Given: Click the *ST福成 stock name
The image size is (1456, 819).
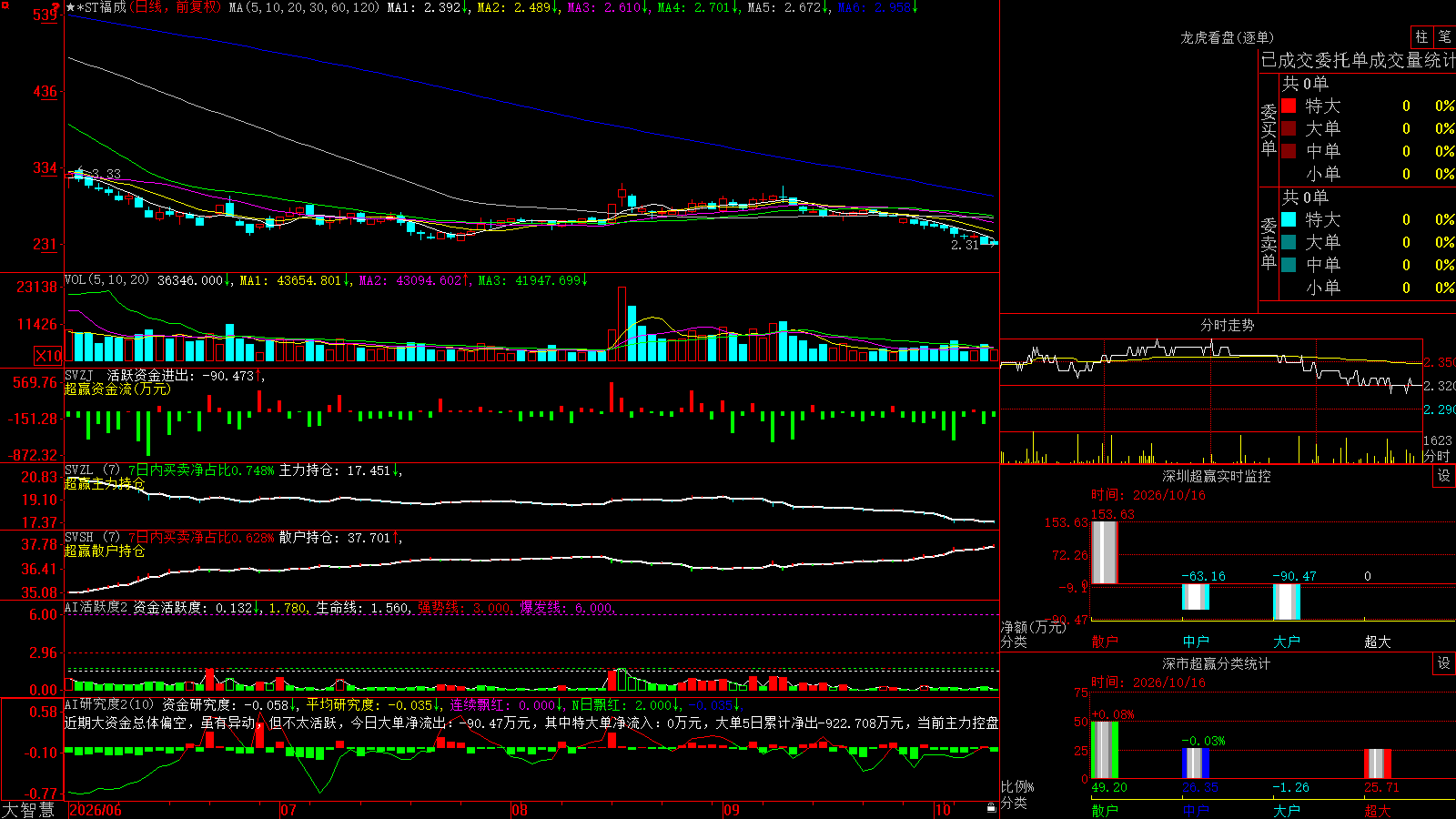Looking at the screenshot, I should [x=102, y=7].
